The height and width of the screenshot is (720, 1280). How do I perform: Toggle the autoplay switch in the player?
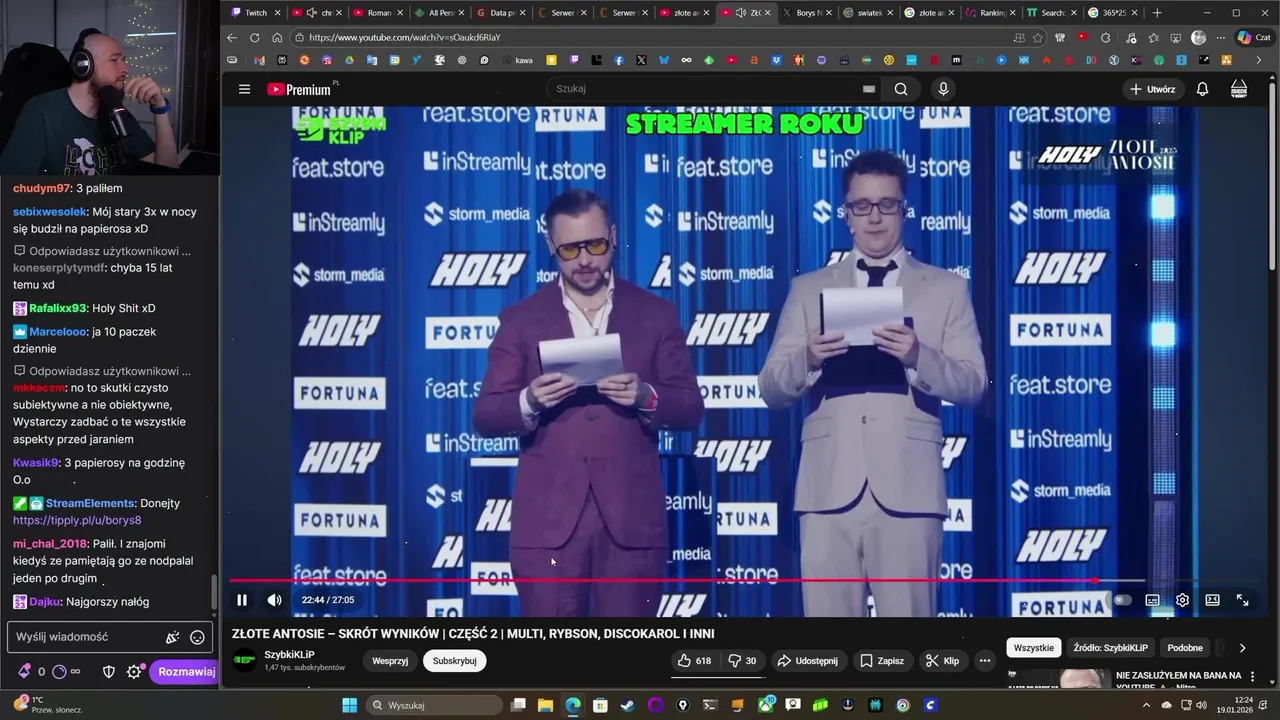pos(1123,600)
